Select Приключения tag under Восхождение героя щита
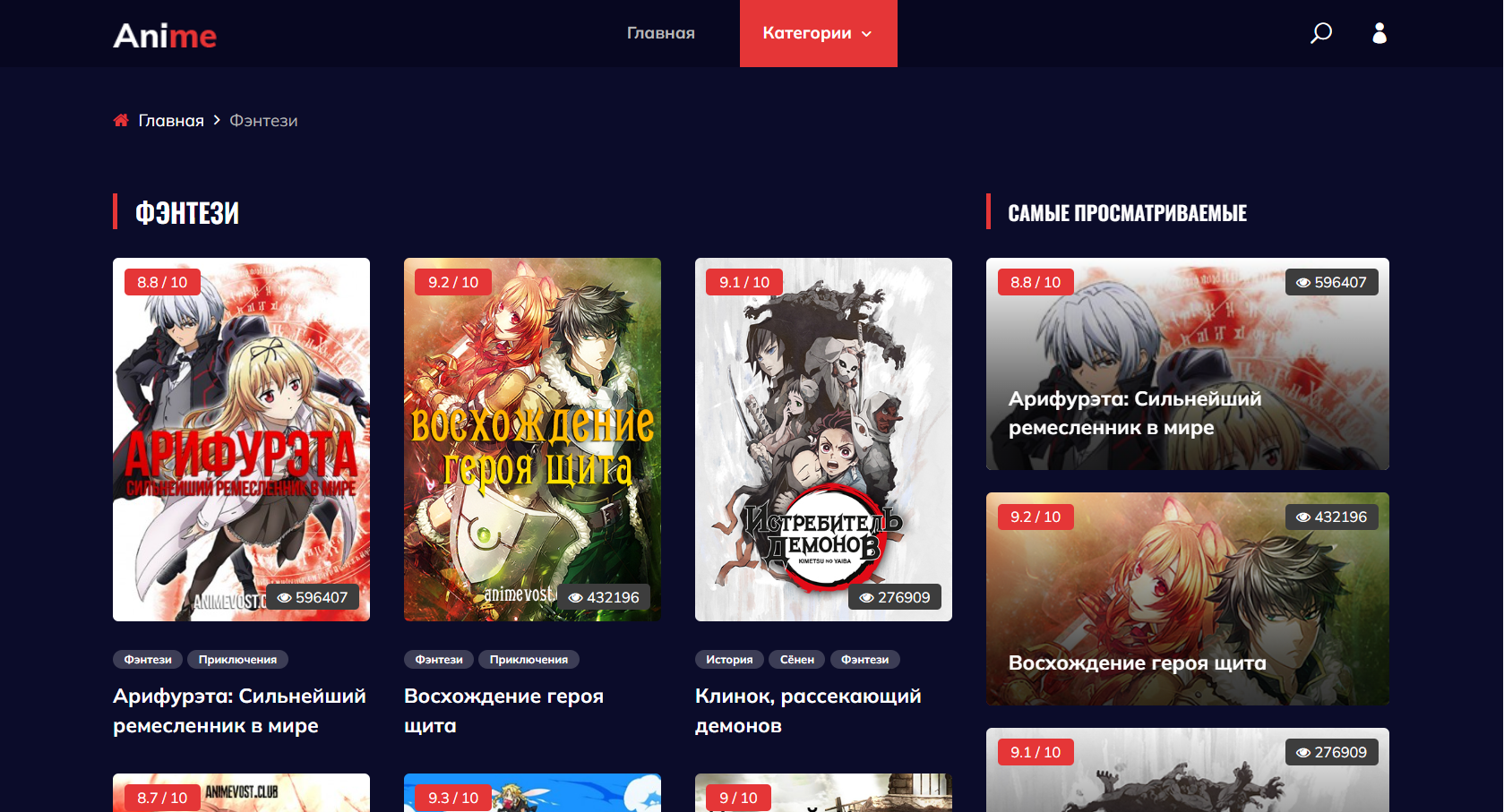Viewport: 1504px width, 812px height. pos(529,660)
